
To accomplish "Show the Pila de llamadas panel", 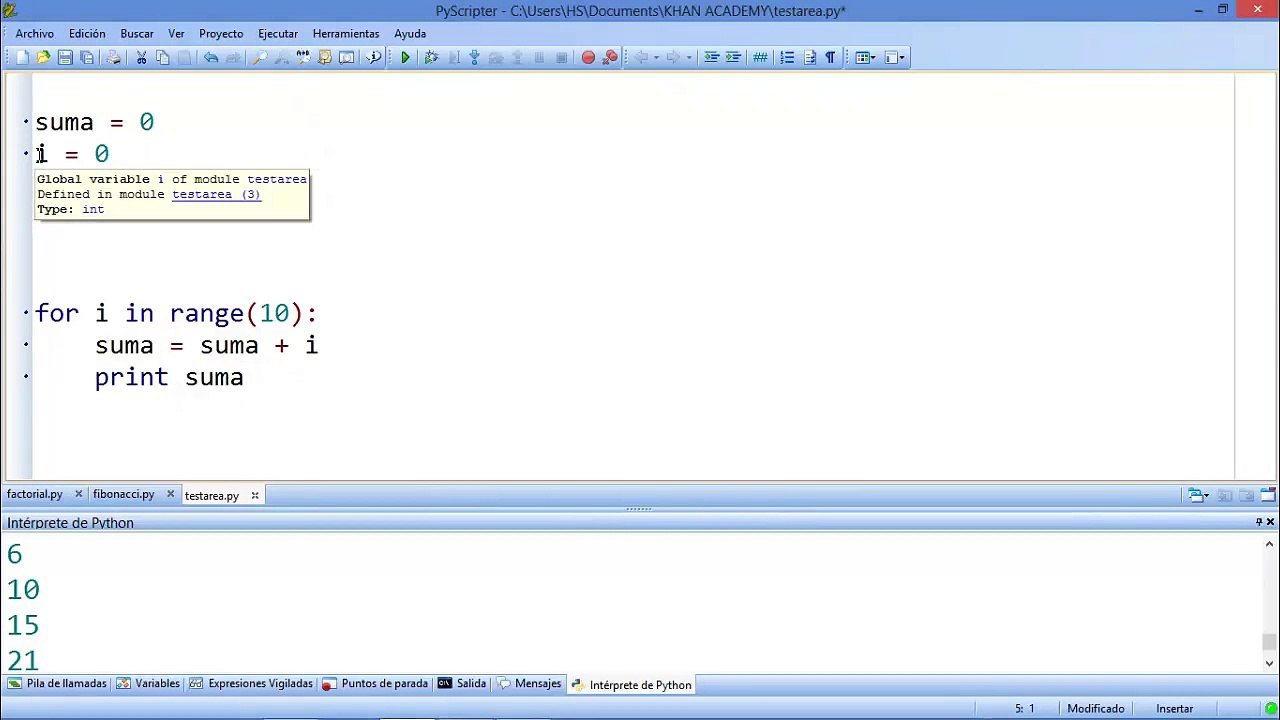I will [x=57, y=684].
